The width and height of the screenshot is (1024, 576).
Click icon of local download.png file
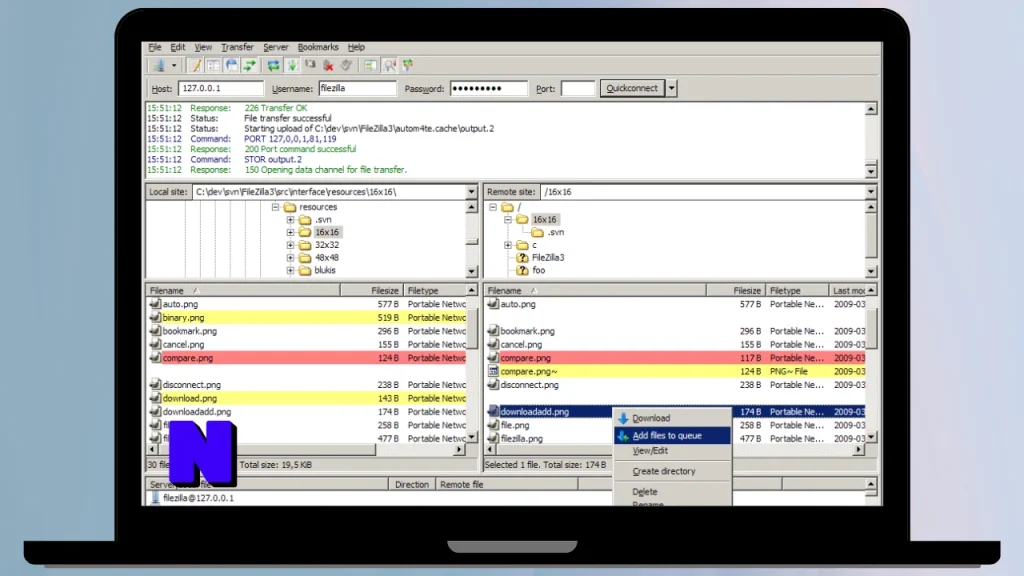155,398
